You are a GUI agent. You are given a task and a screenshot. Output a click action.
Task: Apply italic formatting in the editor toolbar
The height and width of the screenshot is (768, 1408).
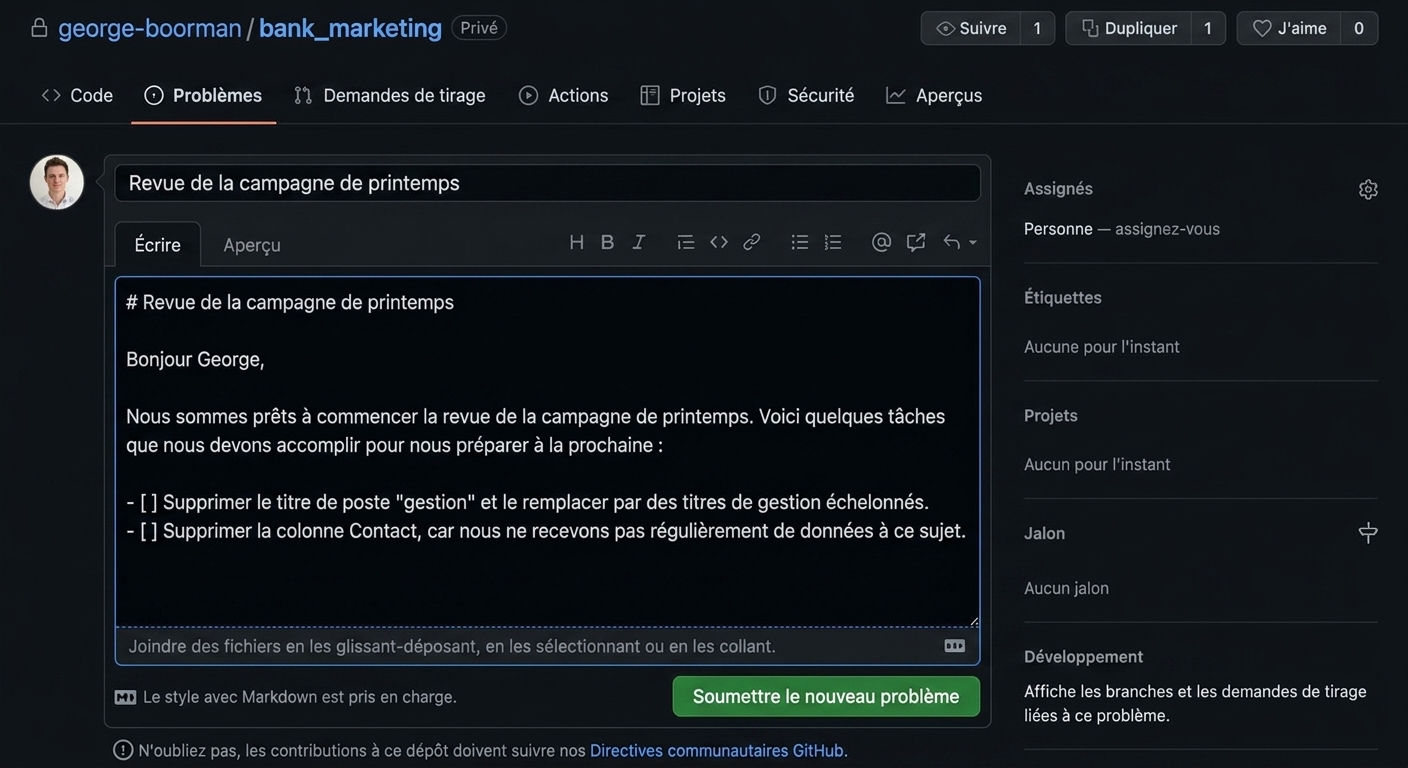639,242
